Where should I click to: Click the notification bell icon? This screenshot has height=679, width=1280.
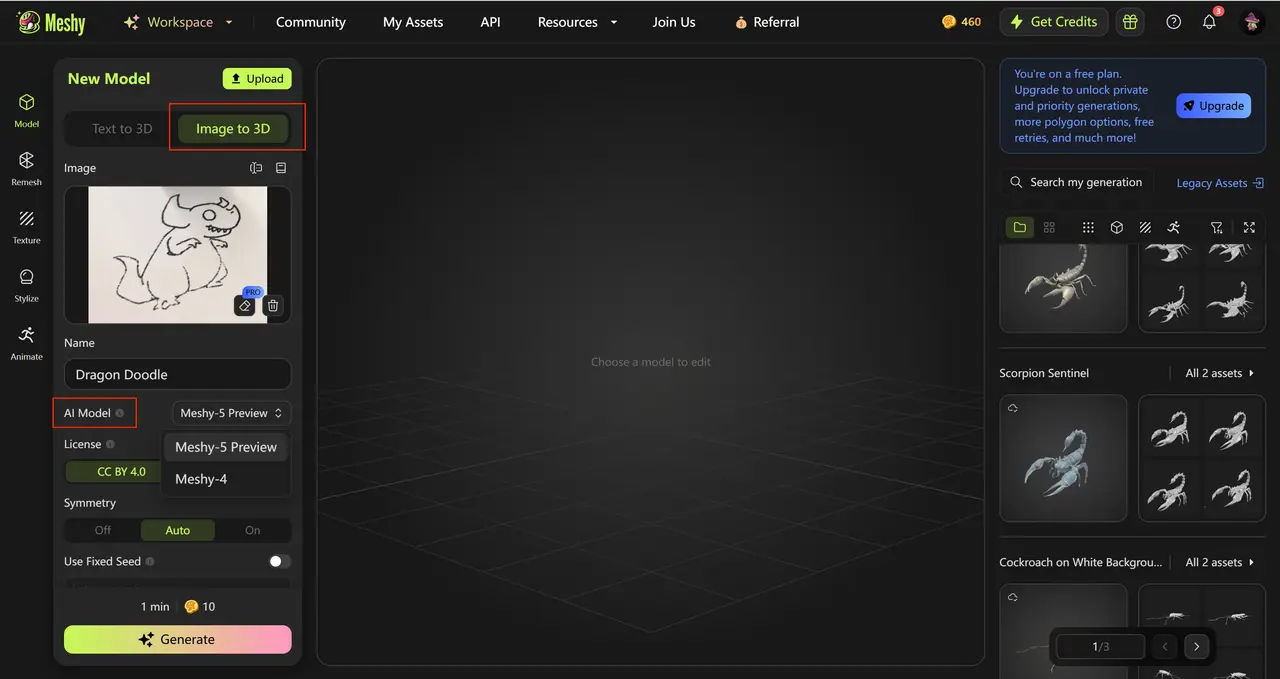coord(1209,22)
